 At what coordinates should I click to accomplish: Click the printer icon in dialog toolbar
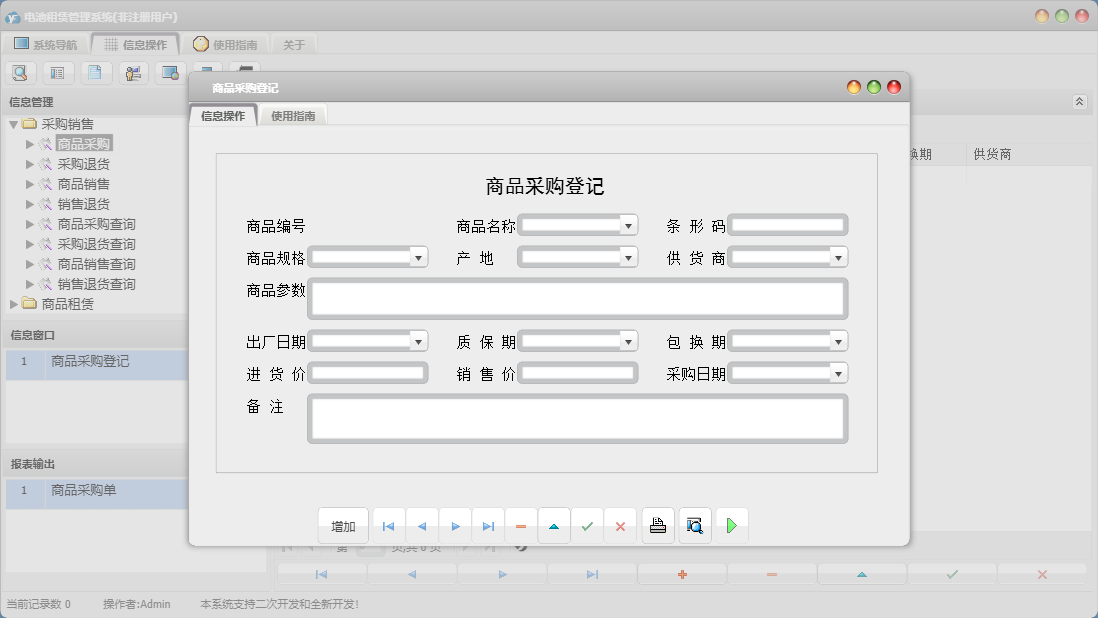point(658,526)
